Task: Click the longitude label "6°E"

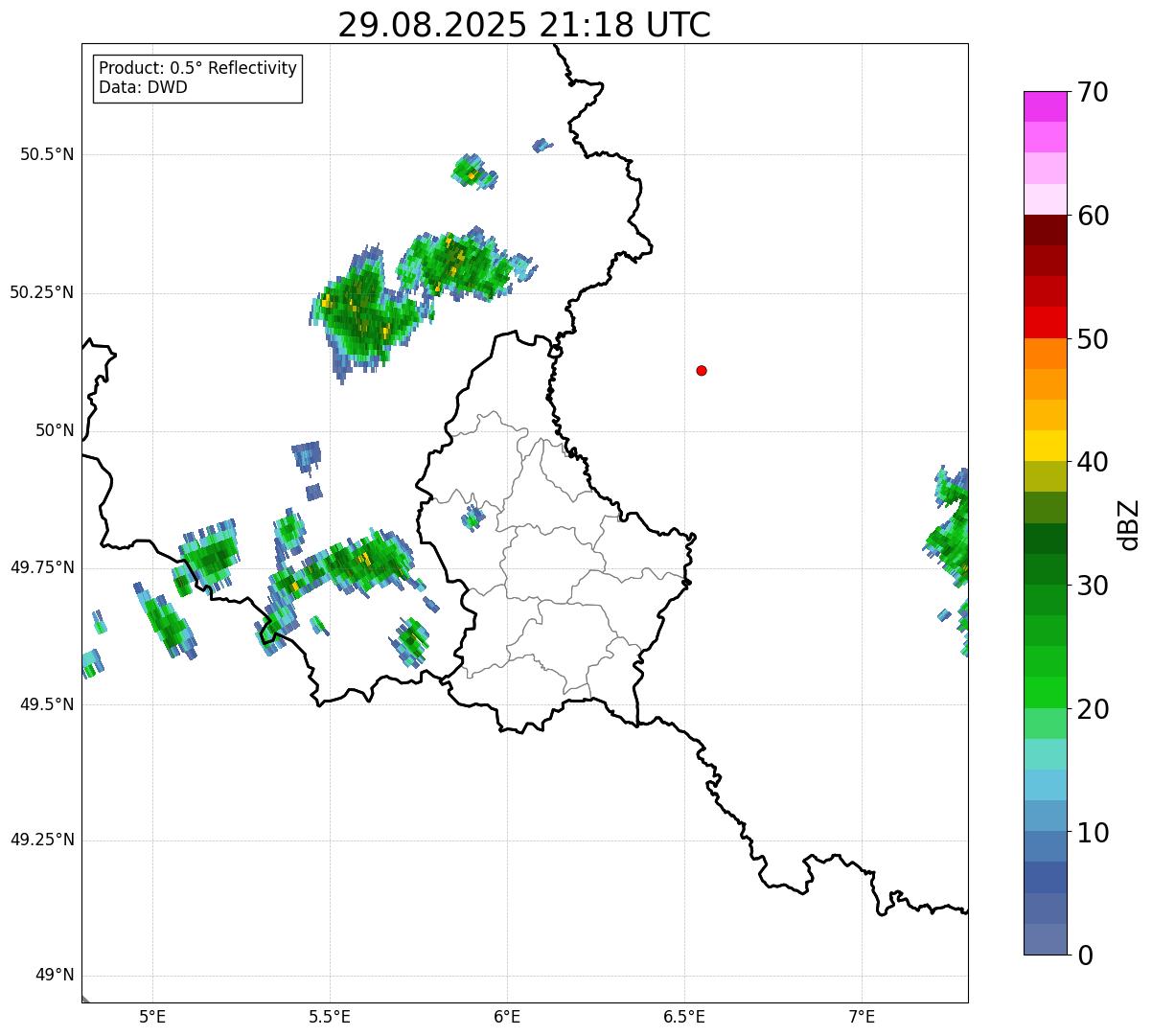Action: tap(507, 1016)
